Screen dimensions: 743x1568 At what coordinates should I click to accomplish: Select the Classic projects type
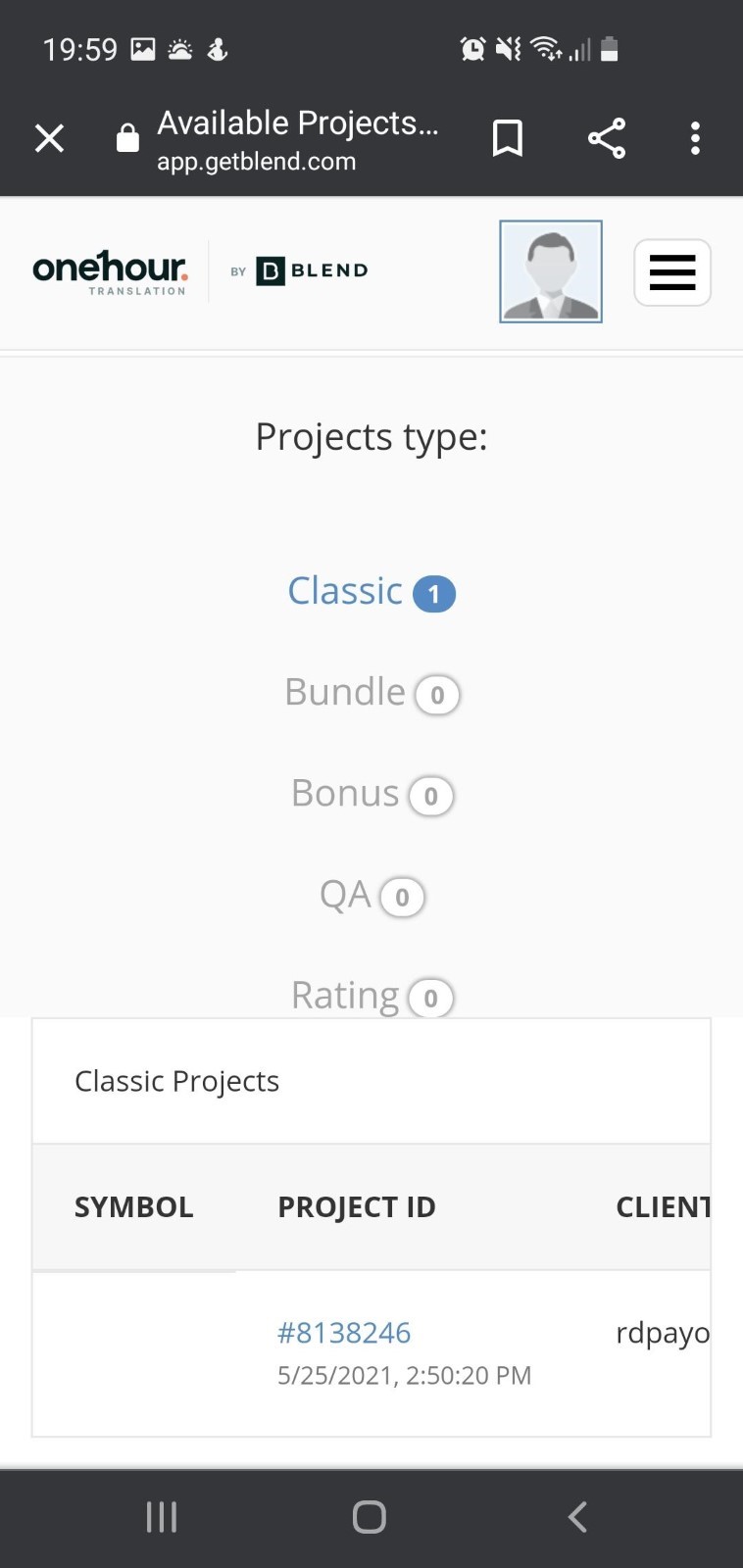pos(371,592)
